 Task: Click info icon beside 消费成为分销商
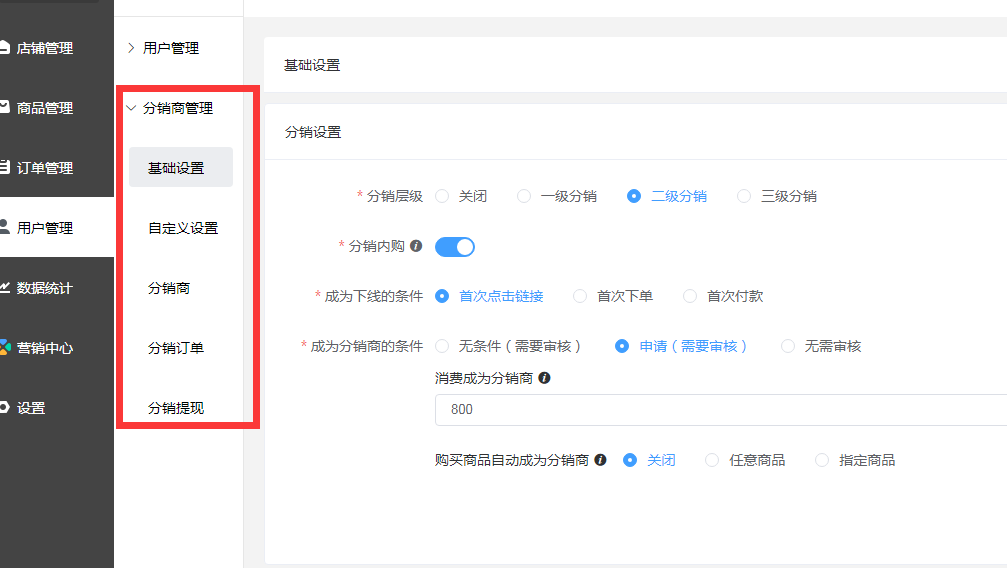click(544, 378)
